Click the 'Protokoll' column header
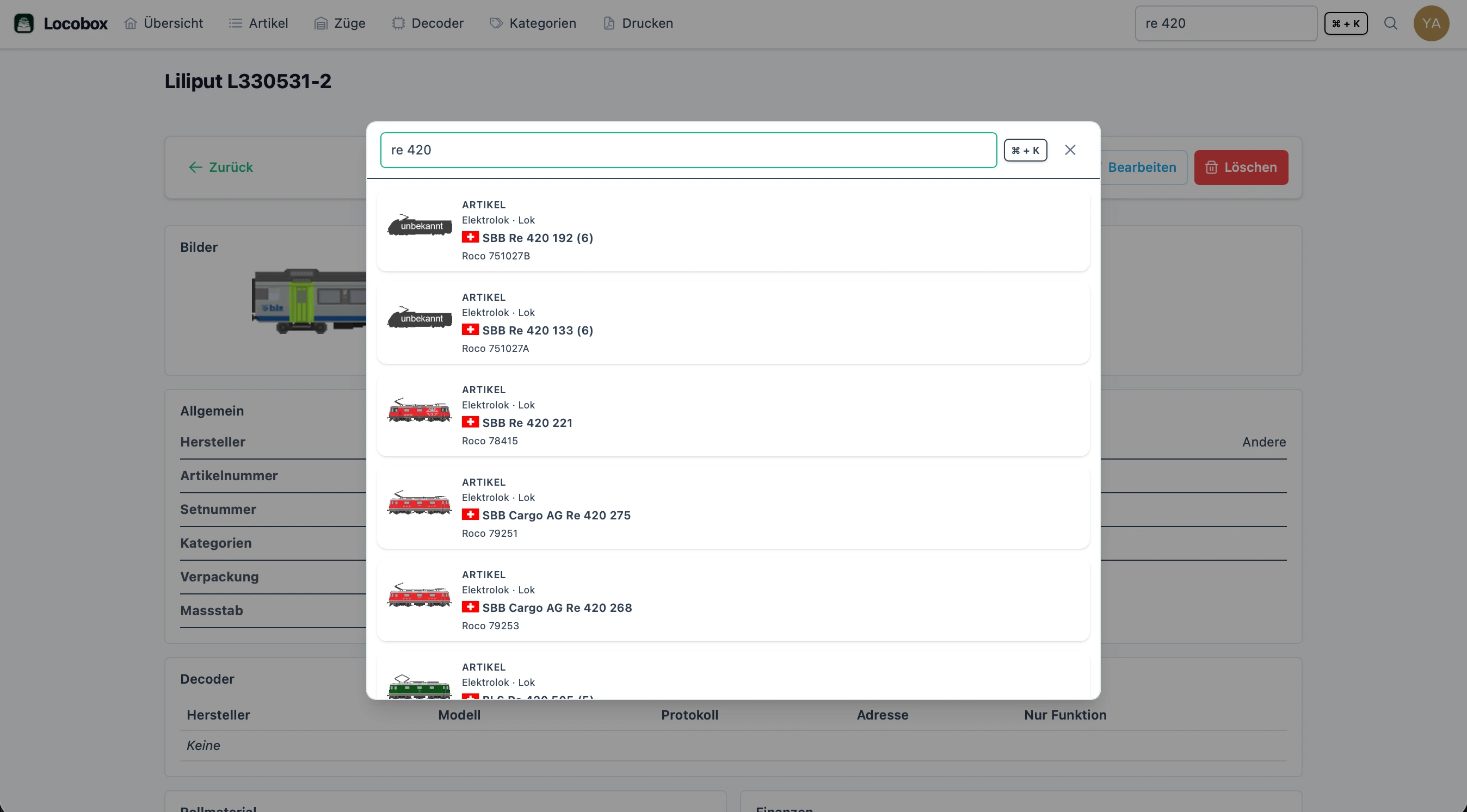The height and width of the screenshot is (812, 1467). 689,715
